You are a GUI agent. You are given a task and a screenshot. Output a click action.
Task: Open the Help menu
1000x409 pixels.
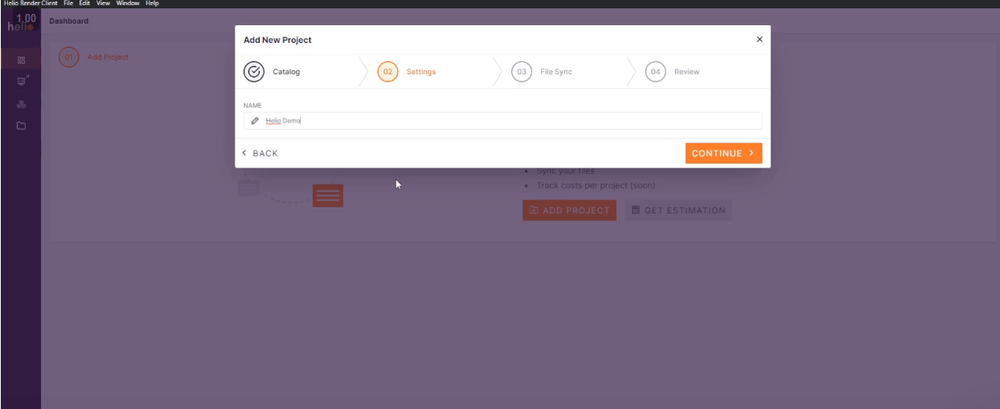coord(152,3)
